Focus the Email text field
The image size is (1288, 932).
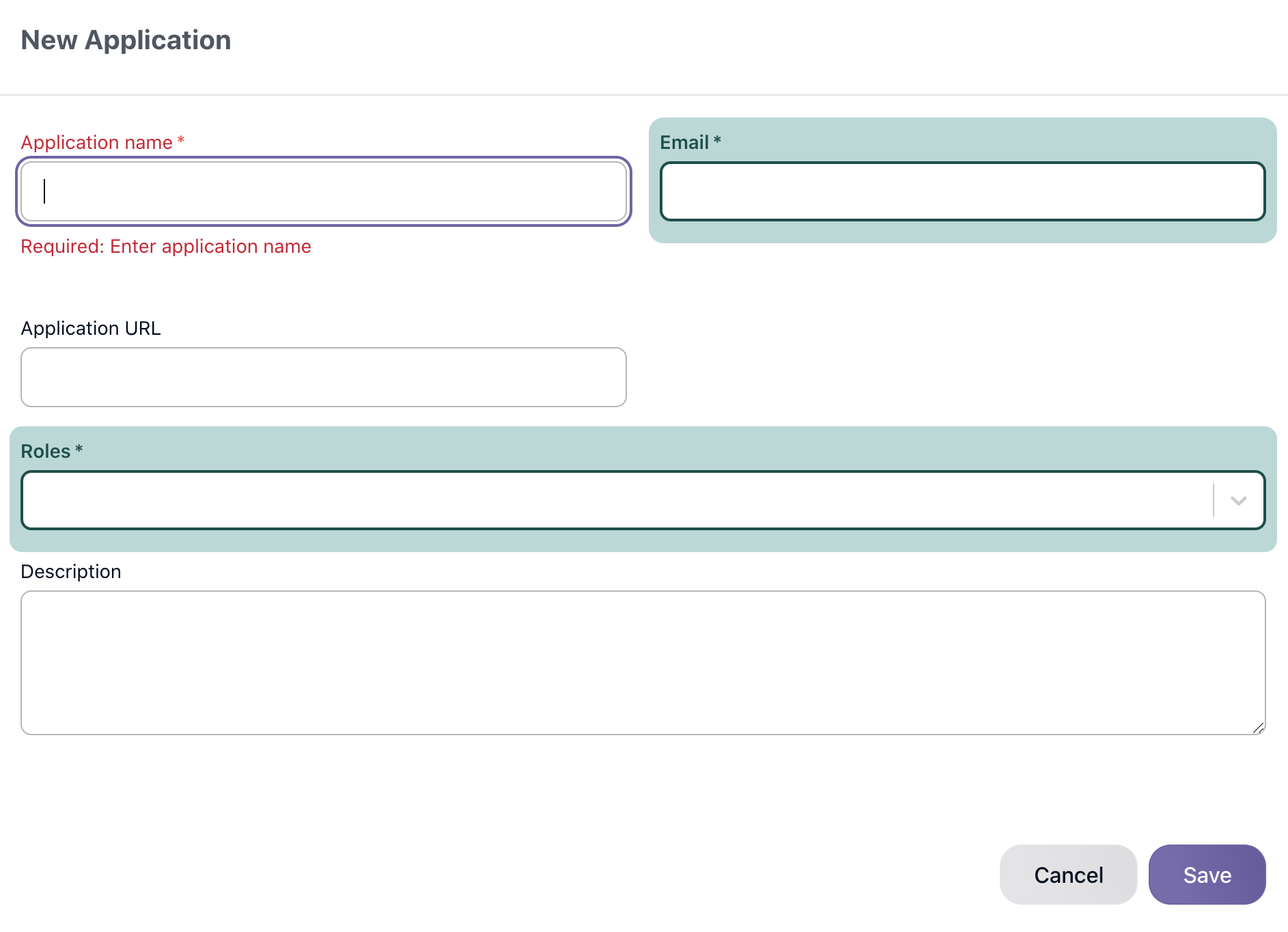(x=962, y=191)
